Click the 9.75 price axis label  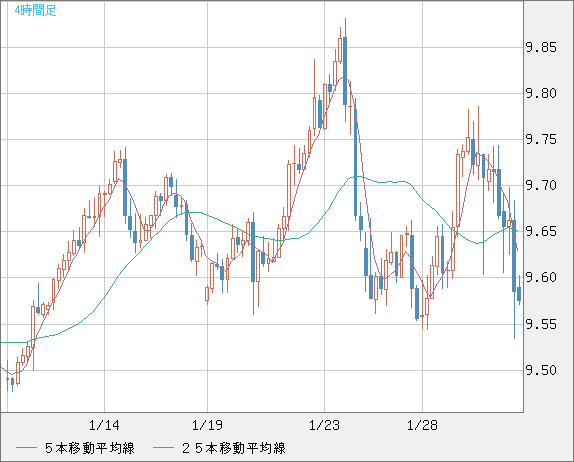[x=541, y=139]
